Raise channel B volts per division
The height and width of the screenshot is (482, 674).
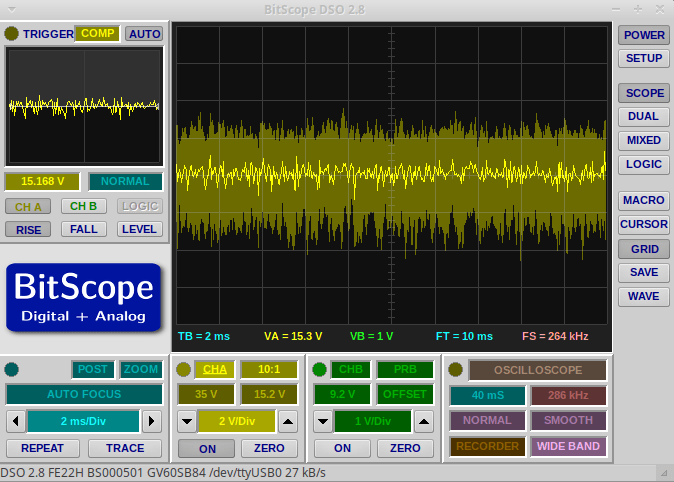point(424,421)
